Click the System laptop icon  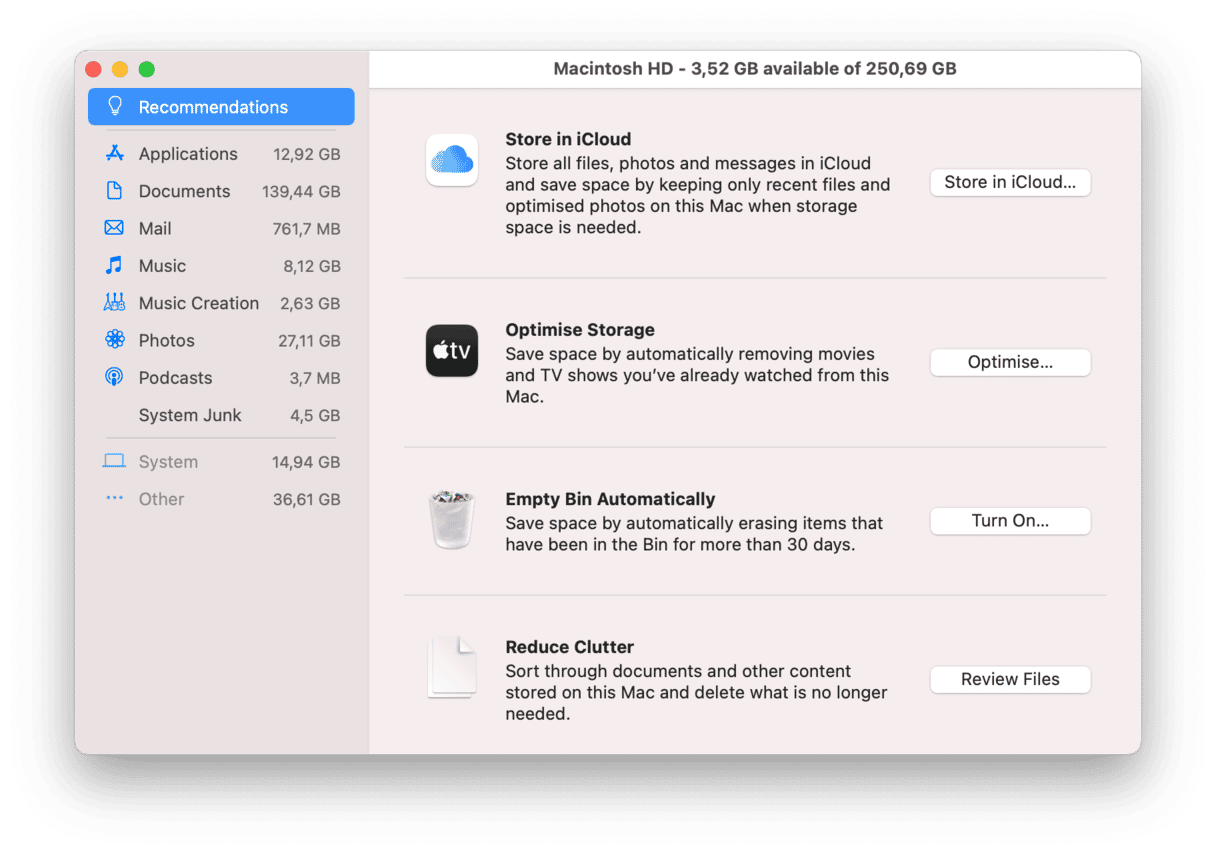[x=114, y=461]
